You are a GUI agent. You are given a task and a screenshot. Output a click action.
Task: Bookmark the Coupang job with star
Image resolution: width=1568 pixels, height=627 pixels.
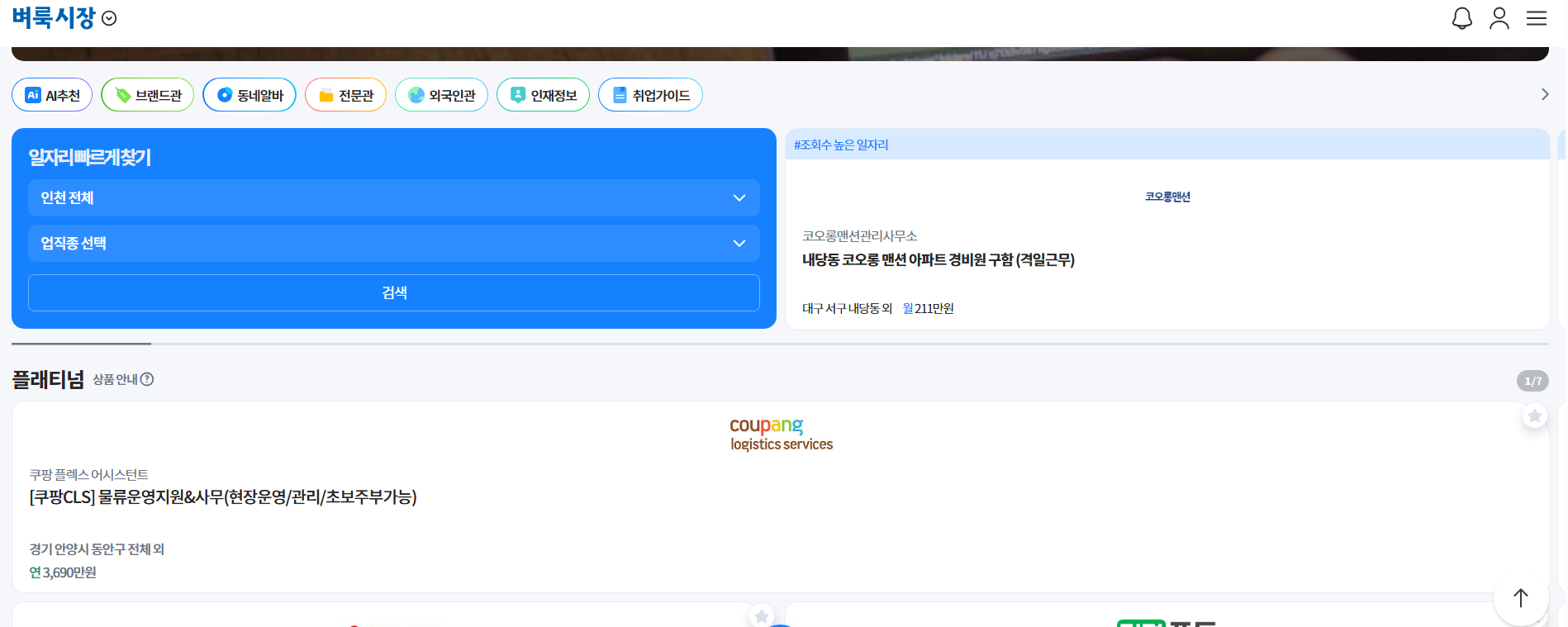(1534, 416)
